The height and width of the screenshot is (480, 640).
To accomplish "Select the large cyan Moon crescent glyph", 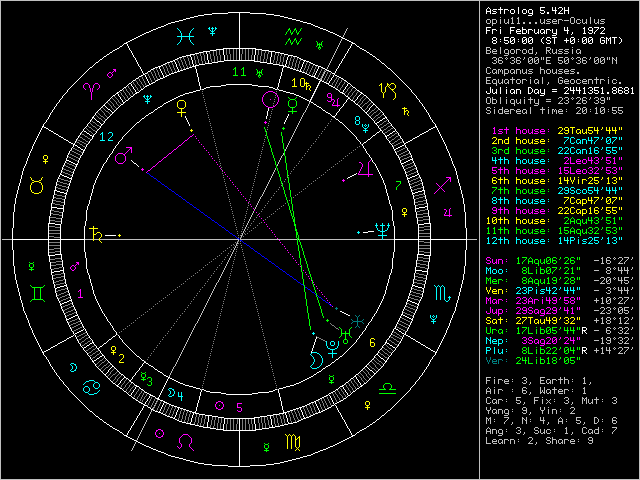I will 316,361.
